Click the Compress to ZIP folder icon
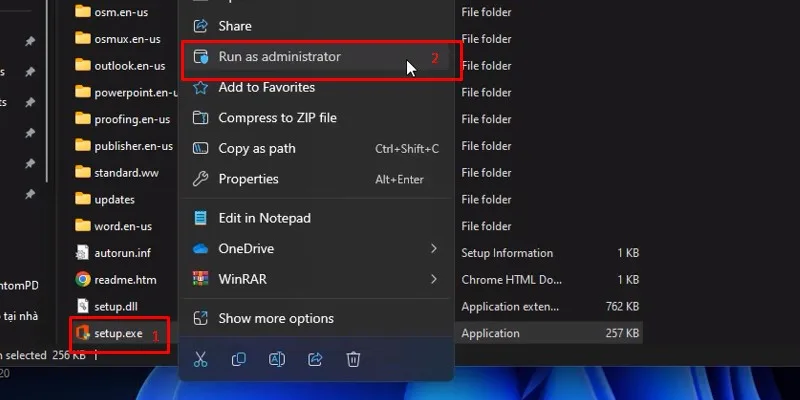The width and height of the screenshot is (800, 400). pyautogui.click(x=201, y=118)
